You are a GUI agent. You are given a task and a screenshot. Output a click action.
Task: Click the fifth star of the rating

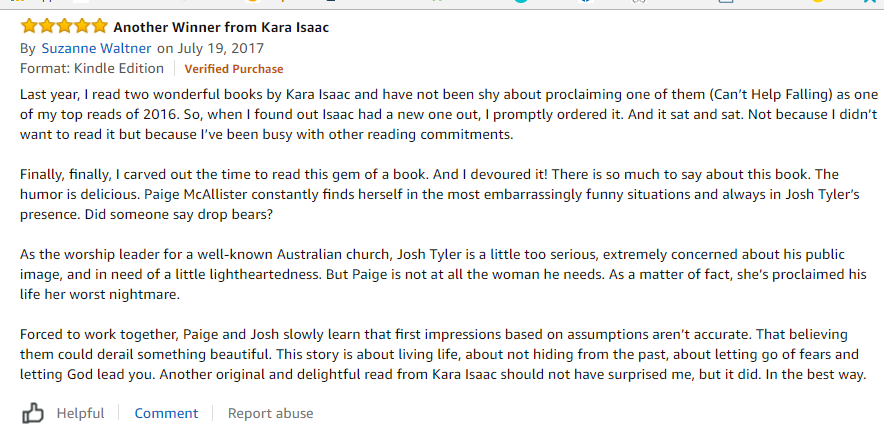tap(101, 26)
